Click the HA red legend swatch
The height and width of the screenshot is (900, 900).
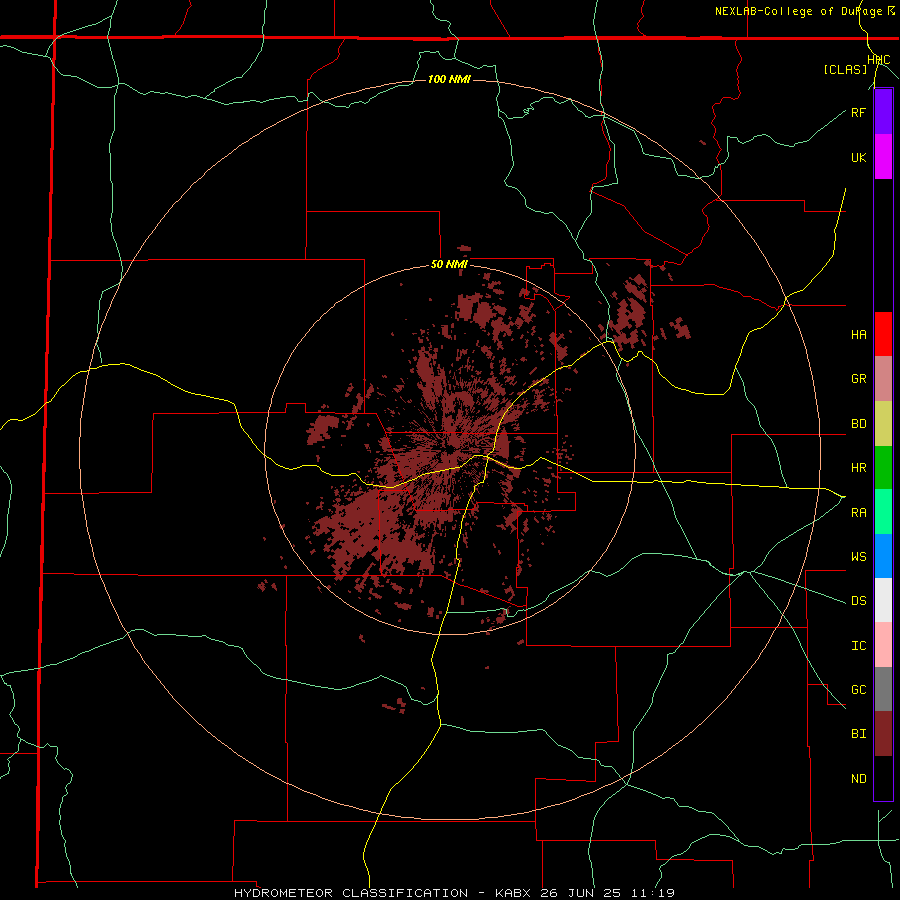tap(883, 334)
